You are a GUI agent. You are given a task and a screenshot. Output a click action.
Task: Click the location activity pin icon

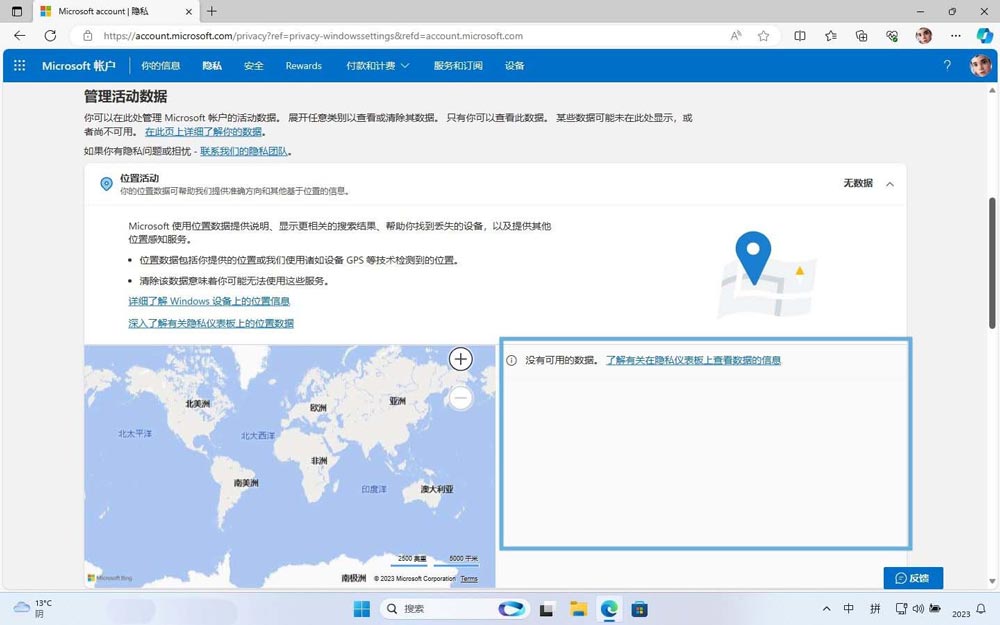point(106,184)
